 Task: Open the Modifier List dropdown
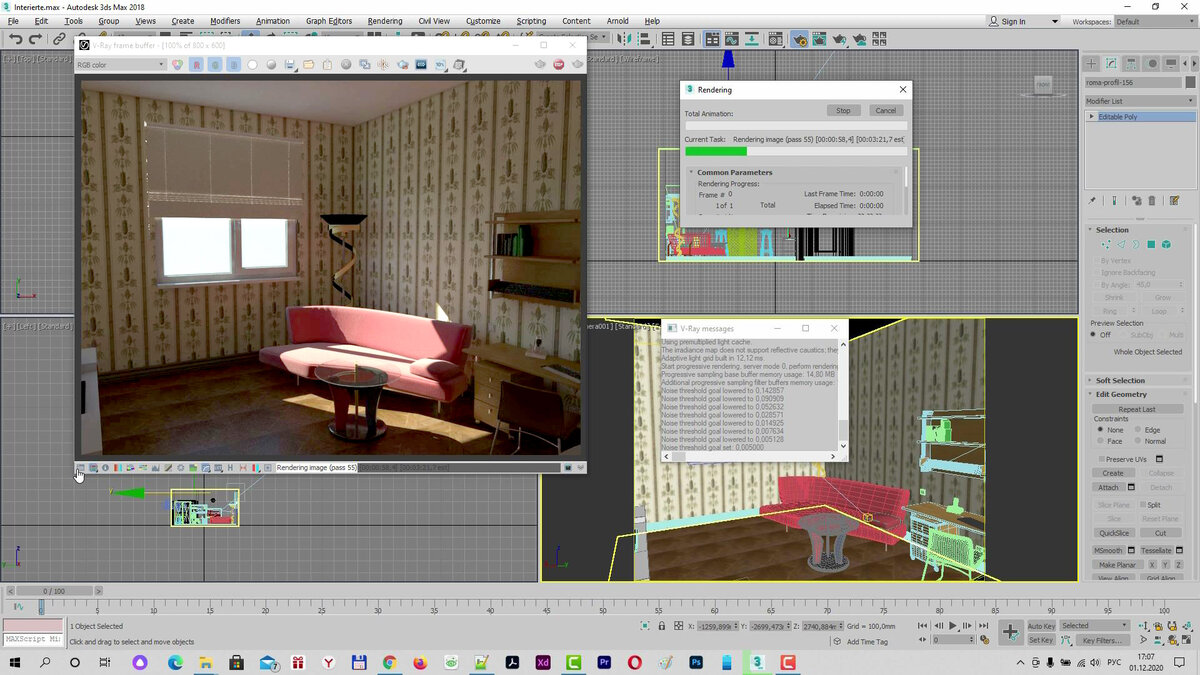point(1140,100)
